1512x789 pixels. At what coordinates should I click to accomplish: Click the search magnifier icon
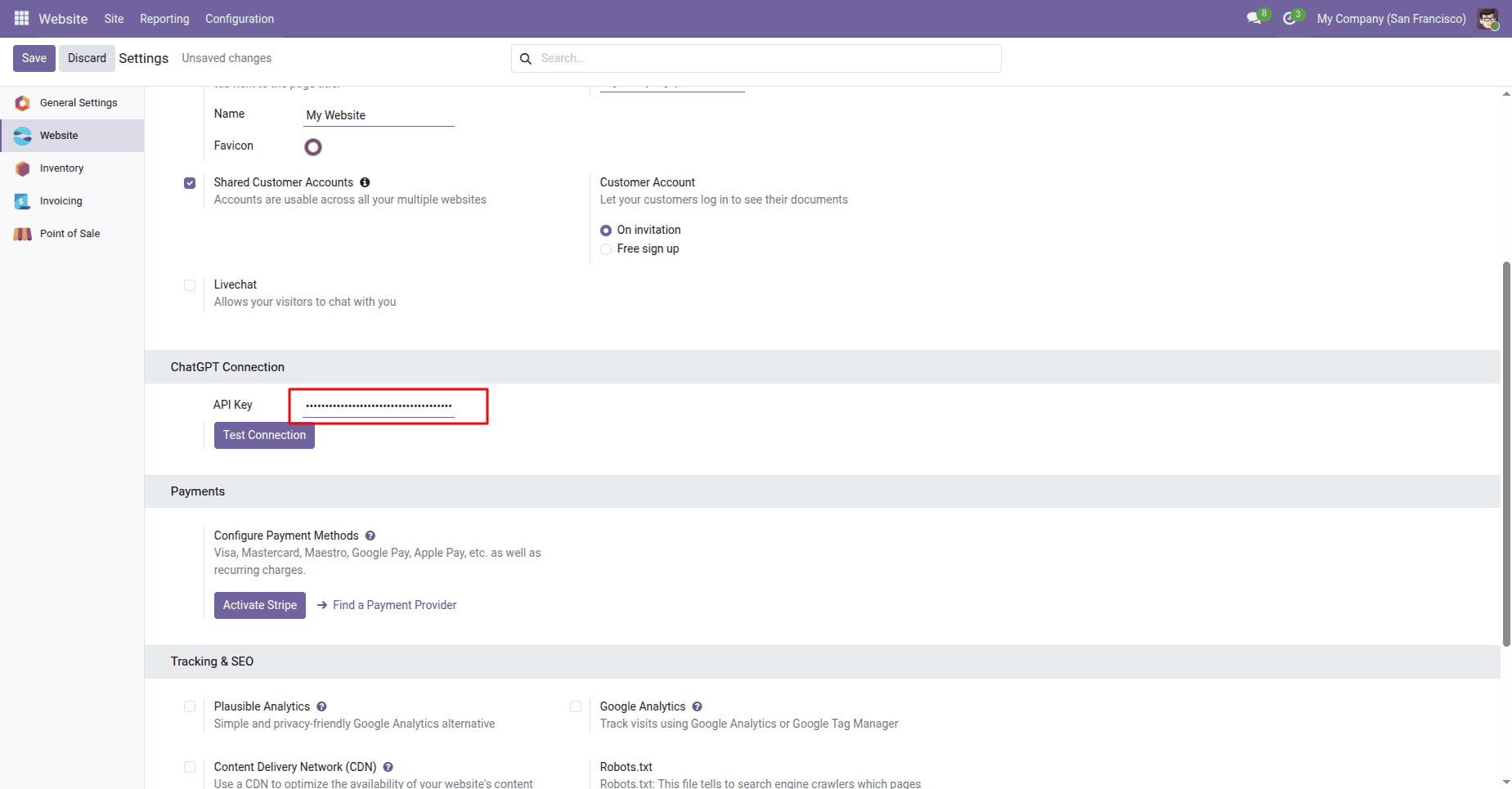[x=526, y=59]
